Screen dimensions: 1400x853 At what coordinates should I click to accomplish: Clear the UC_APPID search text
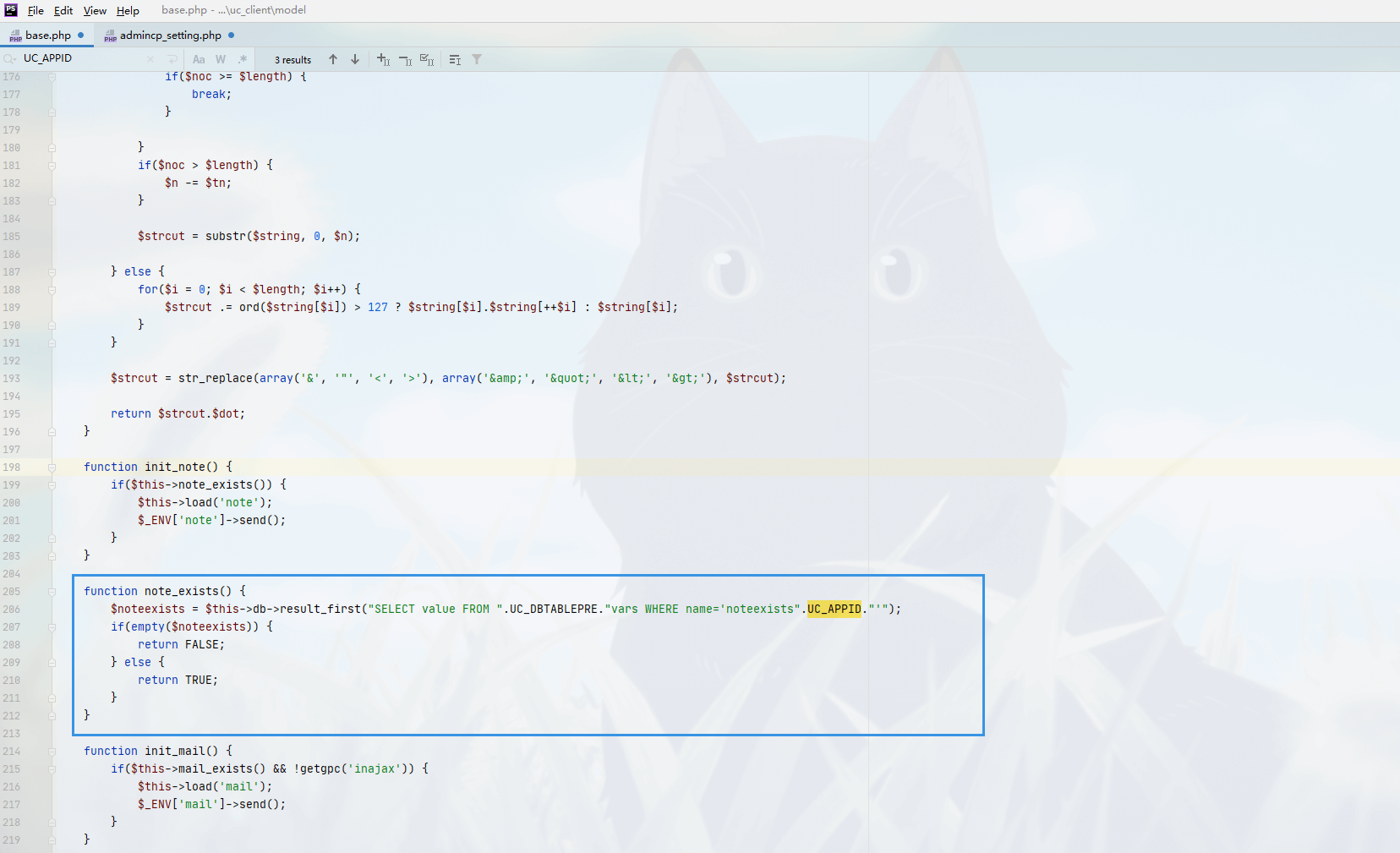coord(150,59)
